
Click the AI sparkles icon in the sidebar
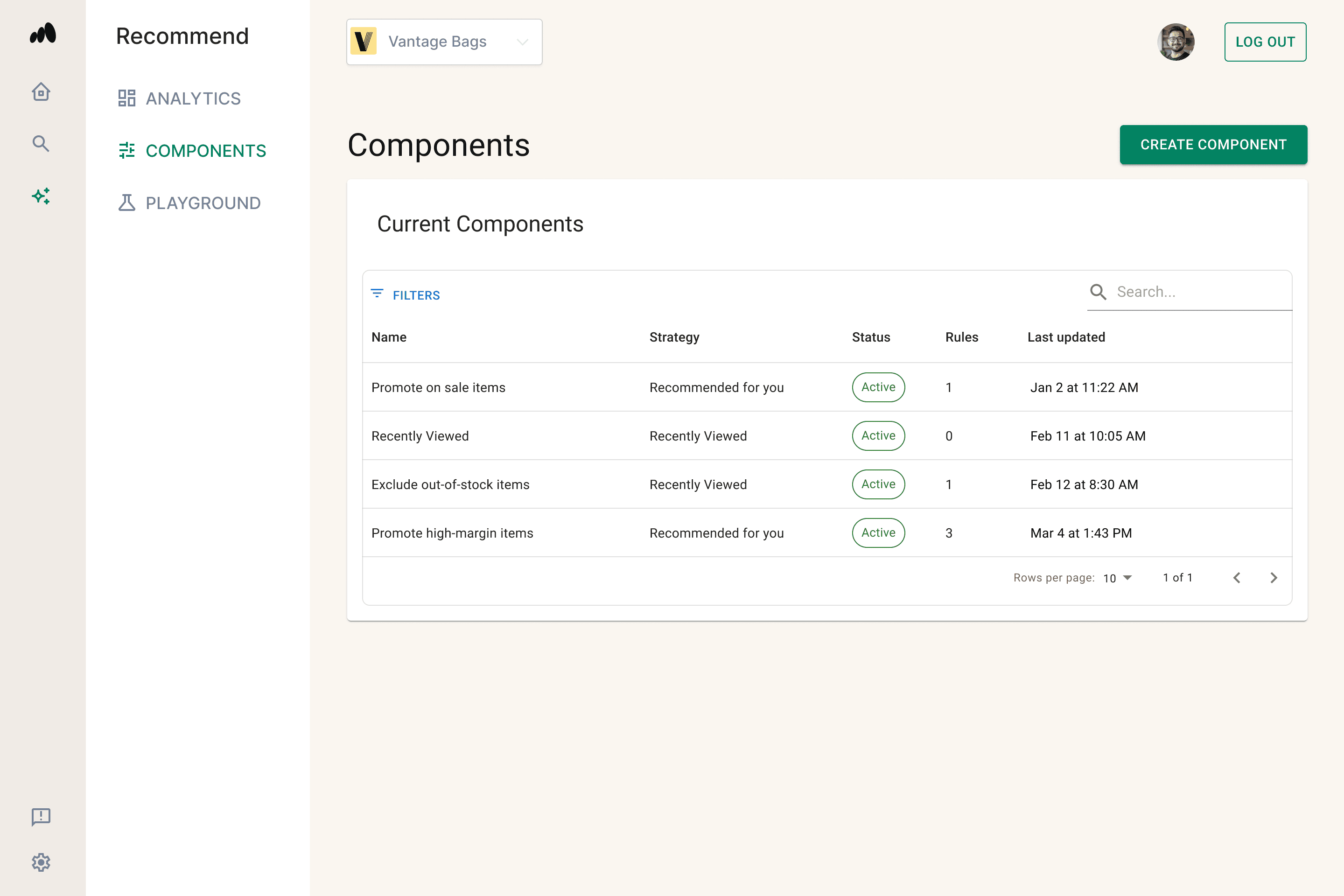(x=41, y=196)
